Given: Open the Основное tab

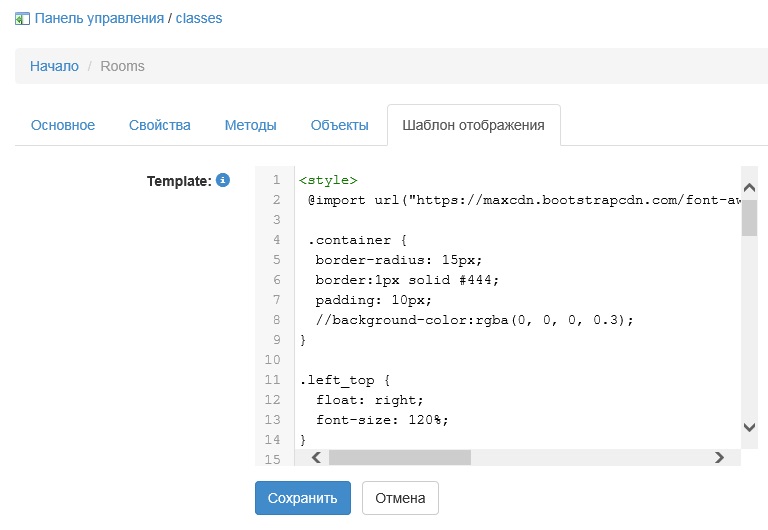Looking at the screenshot, I should 63,125.
